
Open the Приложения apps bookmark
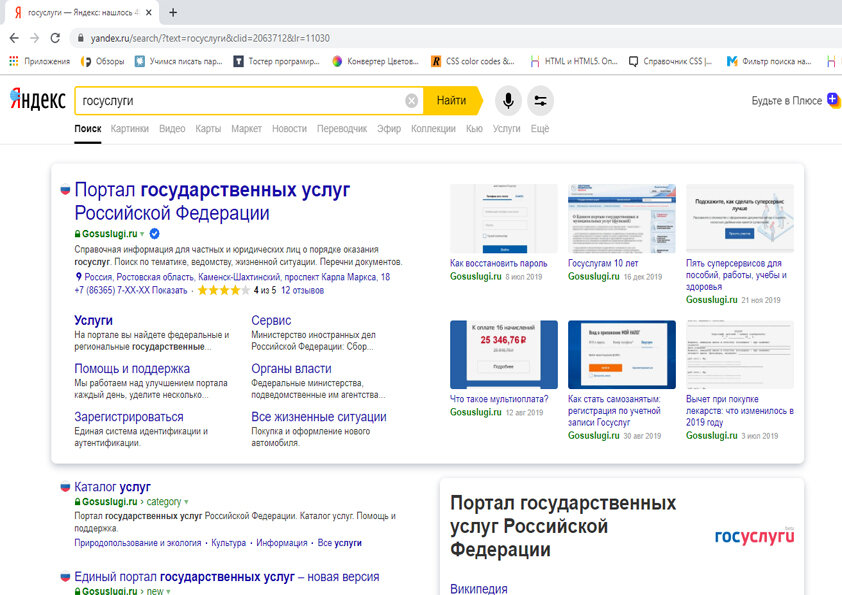point(40,61)
